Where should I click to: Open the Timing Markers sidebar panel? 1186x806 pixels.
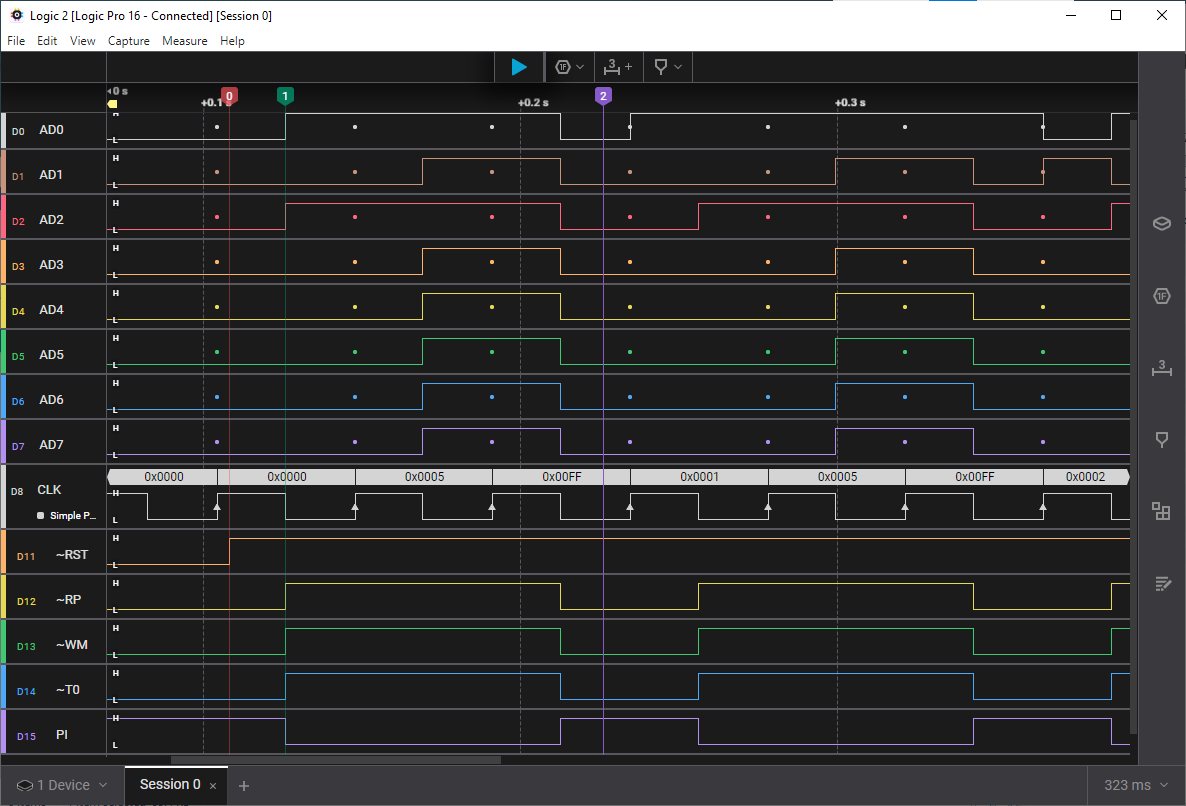[x=1162, y=439]
